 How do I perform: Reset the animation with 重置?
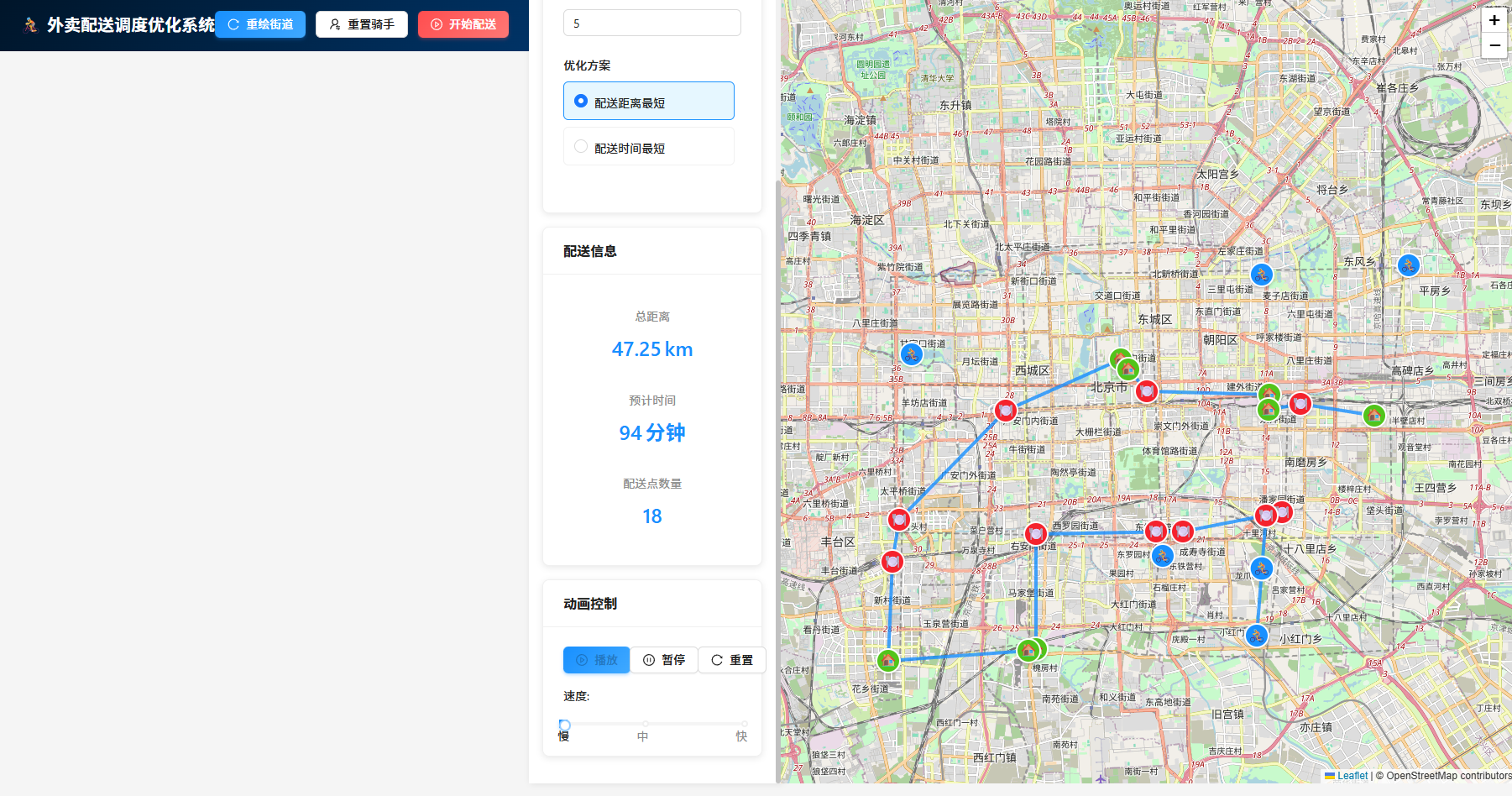[731, 660]
